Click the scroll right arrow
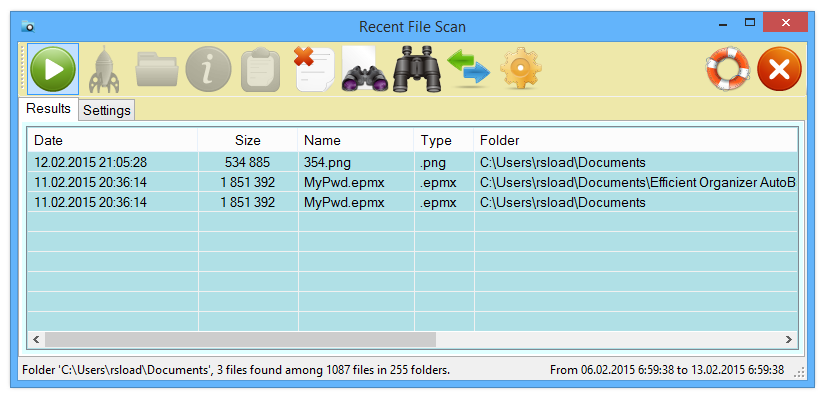 point(789,339)
